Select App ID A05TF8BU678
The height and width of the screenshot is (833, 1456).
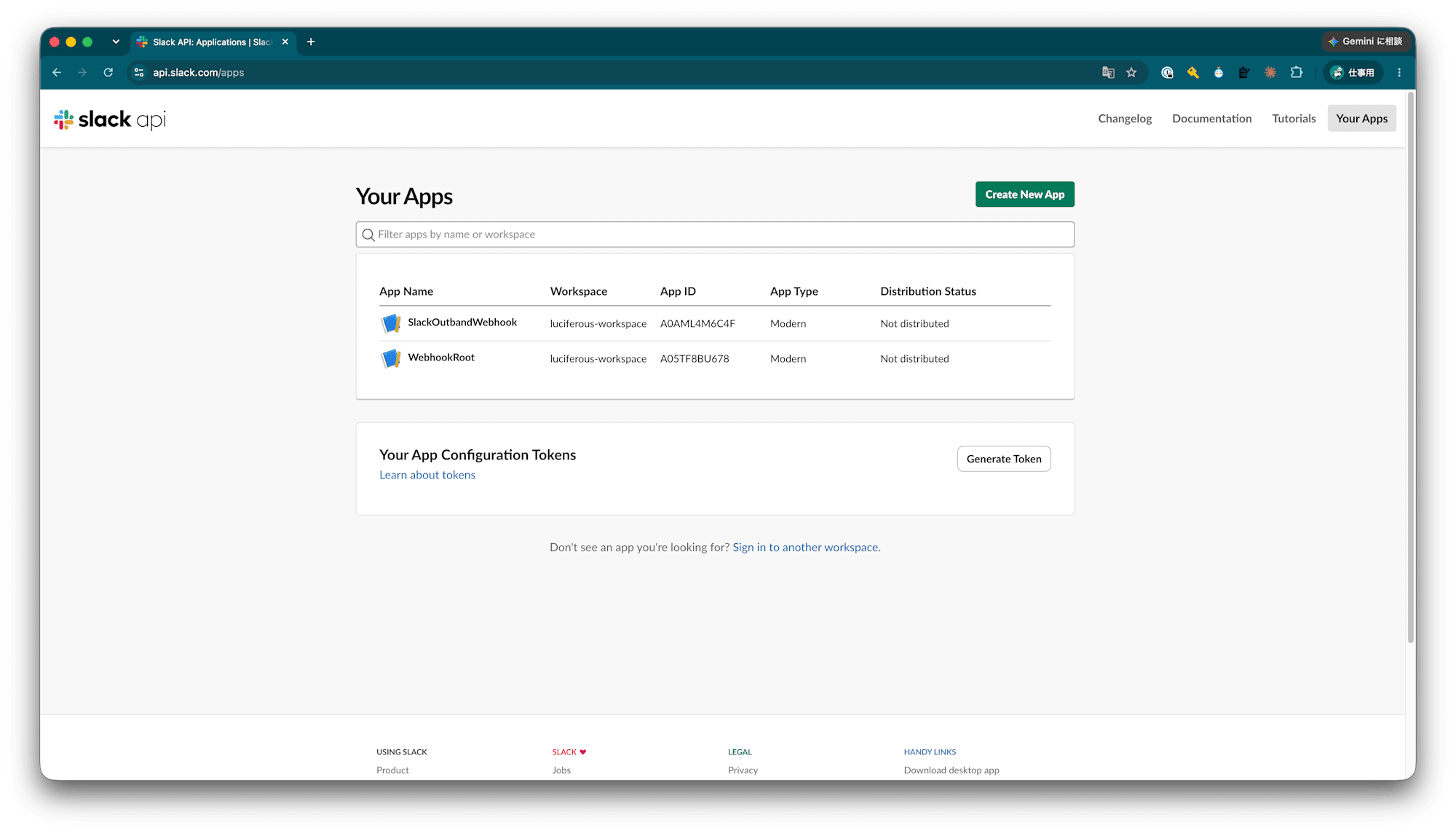click(x=695, y=359)
